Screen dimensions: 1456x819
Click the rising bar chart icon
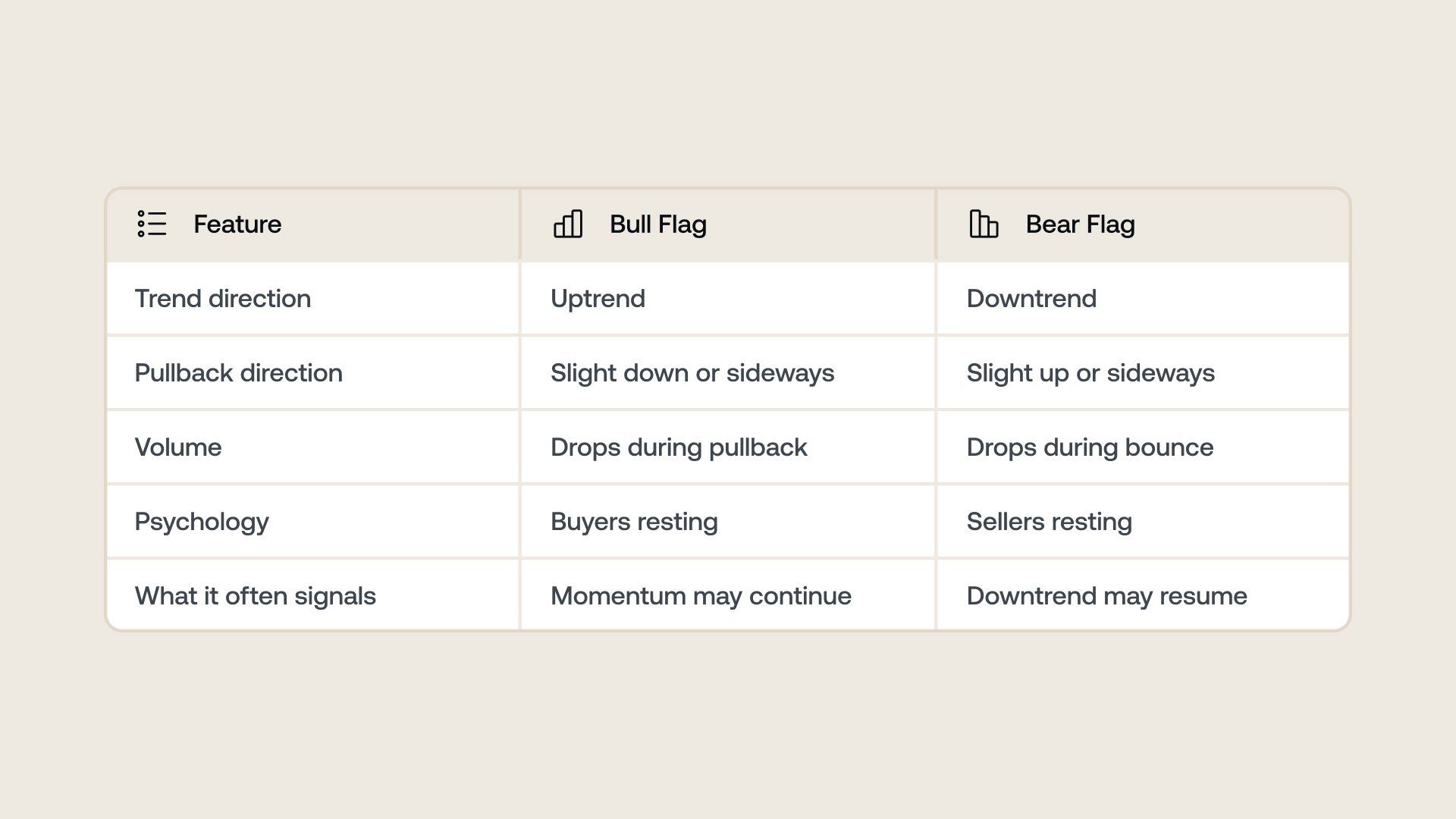pos(568,224)
